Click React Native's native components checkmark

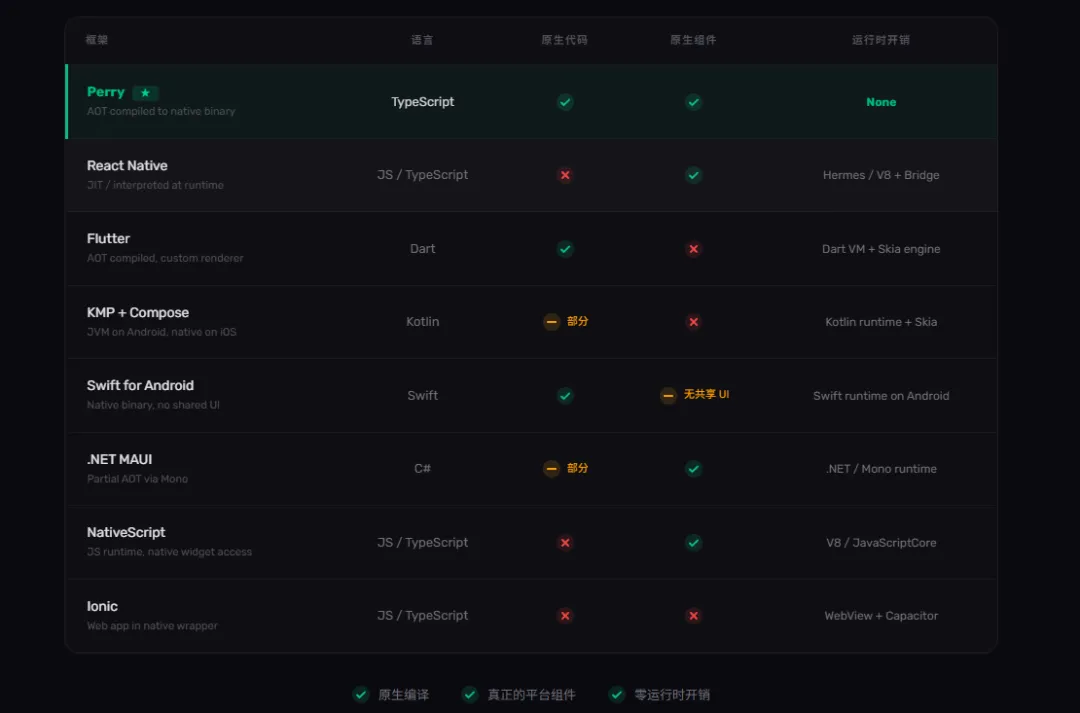(x=694, y=175)
